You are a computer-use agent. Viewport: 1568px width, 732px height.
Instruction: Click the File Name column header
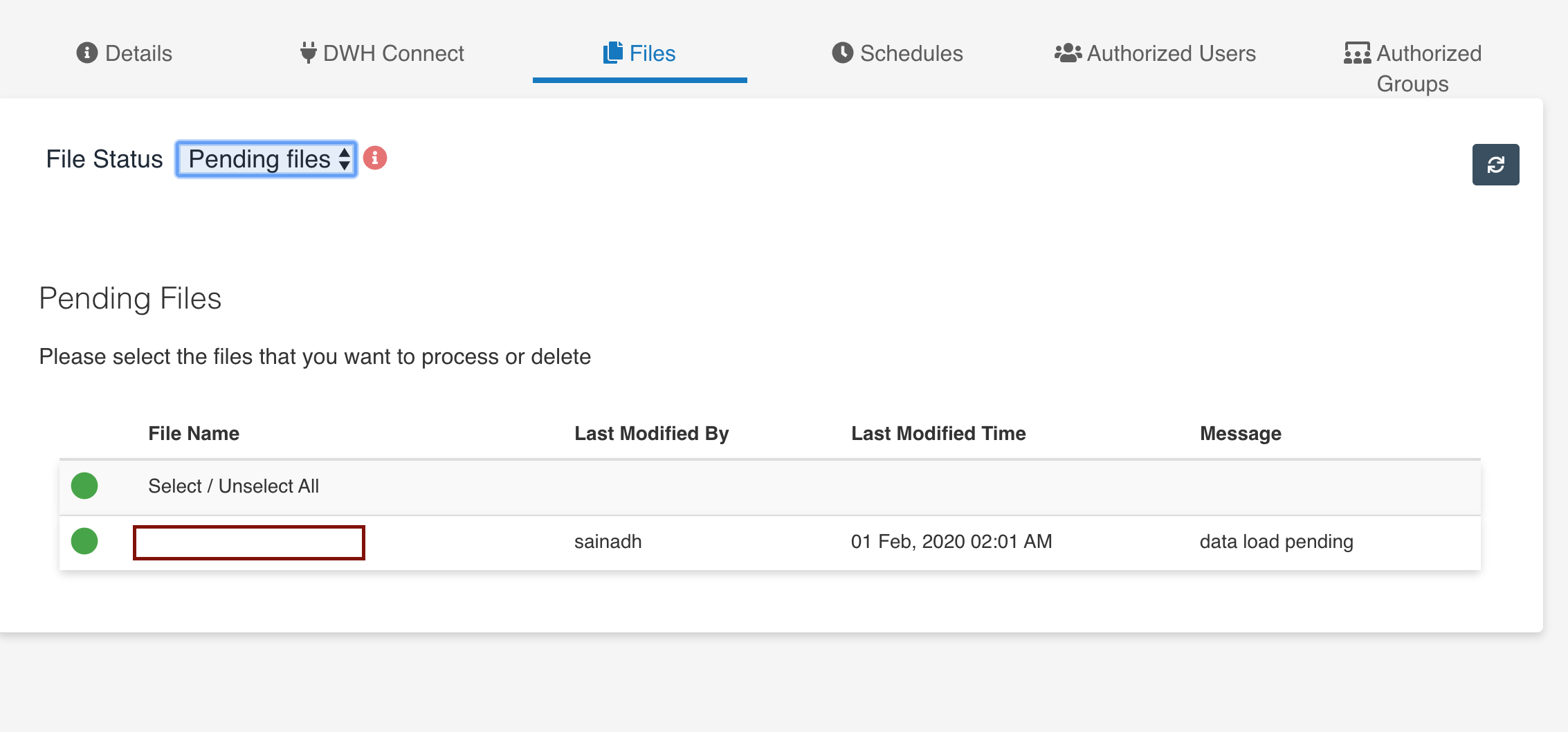(194, 433)
